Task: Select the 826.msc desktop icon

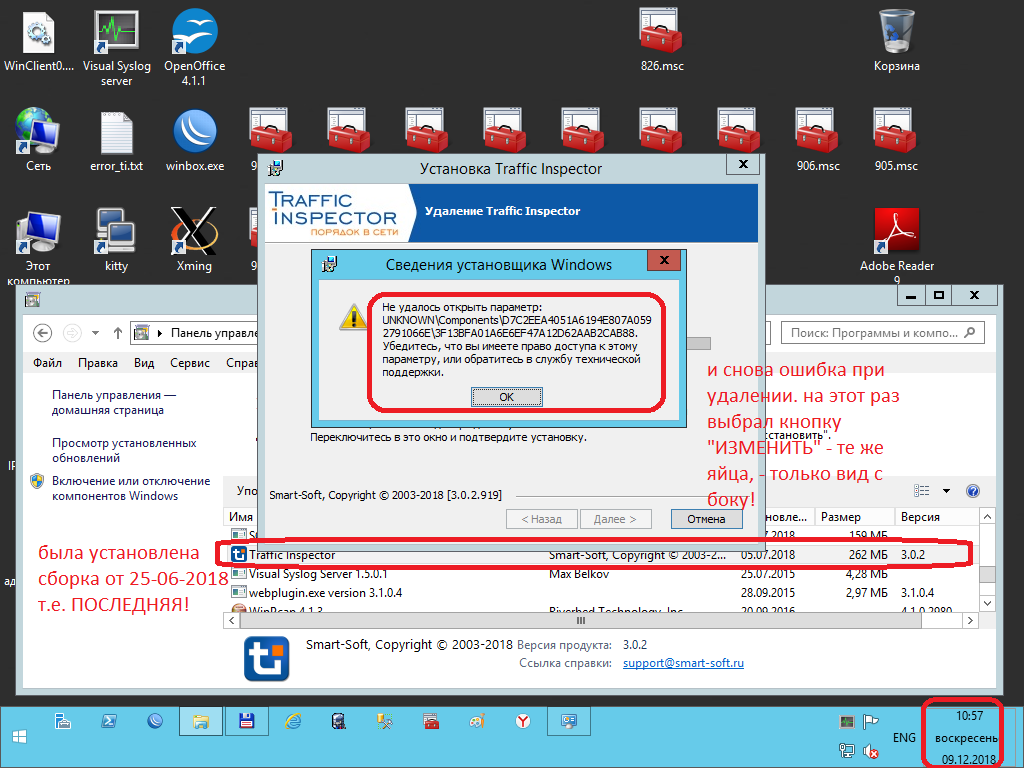Action: 662,40
